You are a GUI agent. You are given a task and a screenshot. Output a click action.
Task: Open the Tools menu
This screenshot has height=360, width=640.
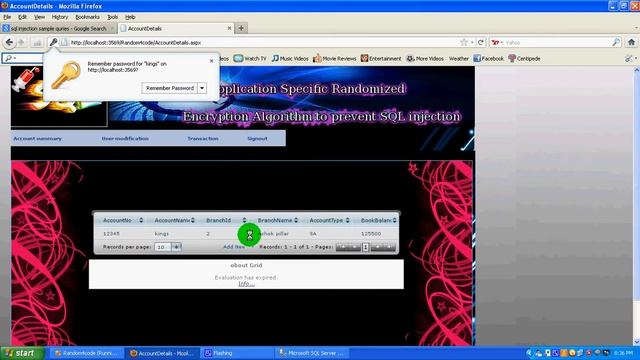point(112,17)
